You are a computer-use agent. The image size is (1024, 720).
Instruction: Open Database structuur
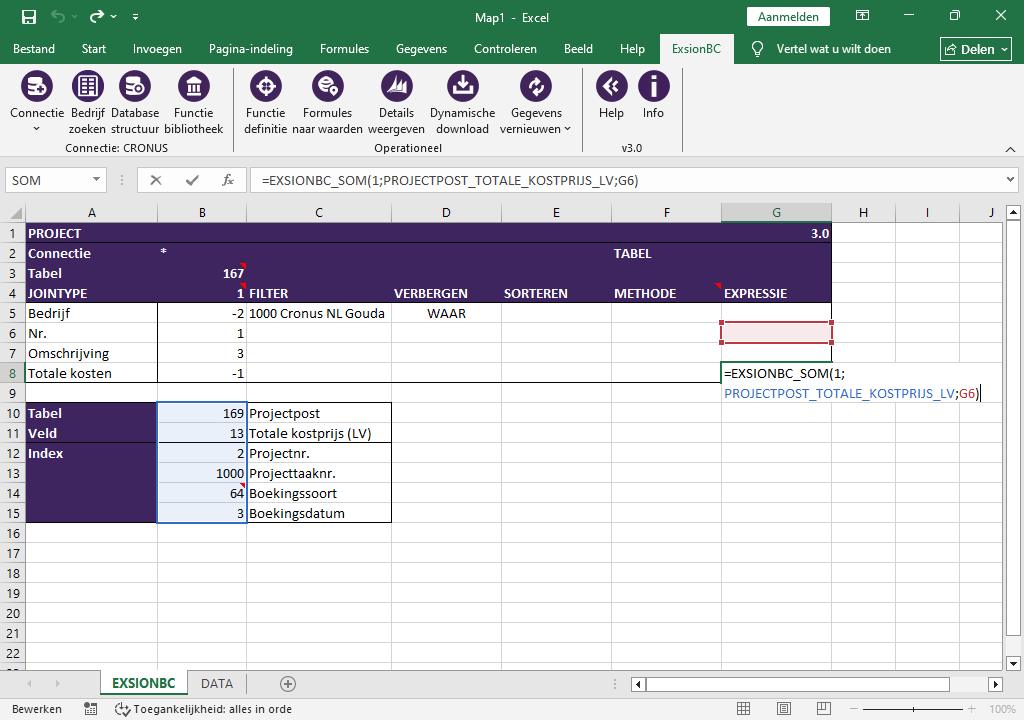pyautogui.click(x=135, y=86)
